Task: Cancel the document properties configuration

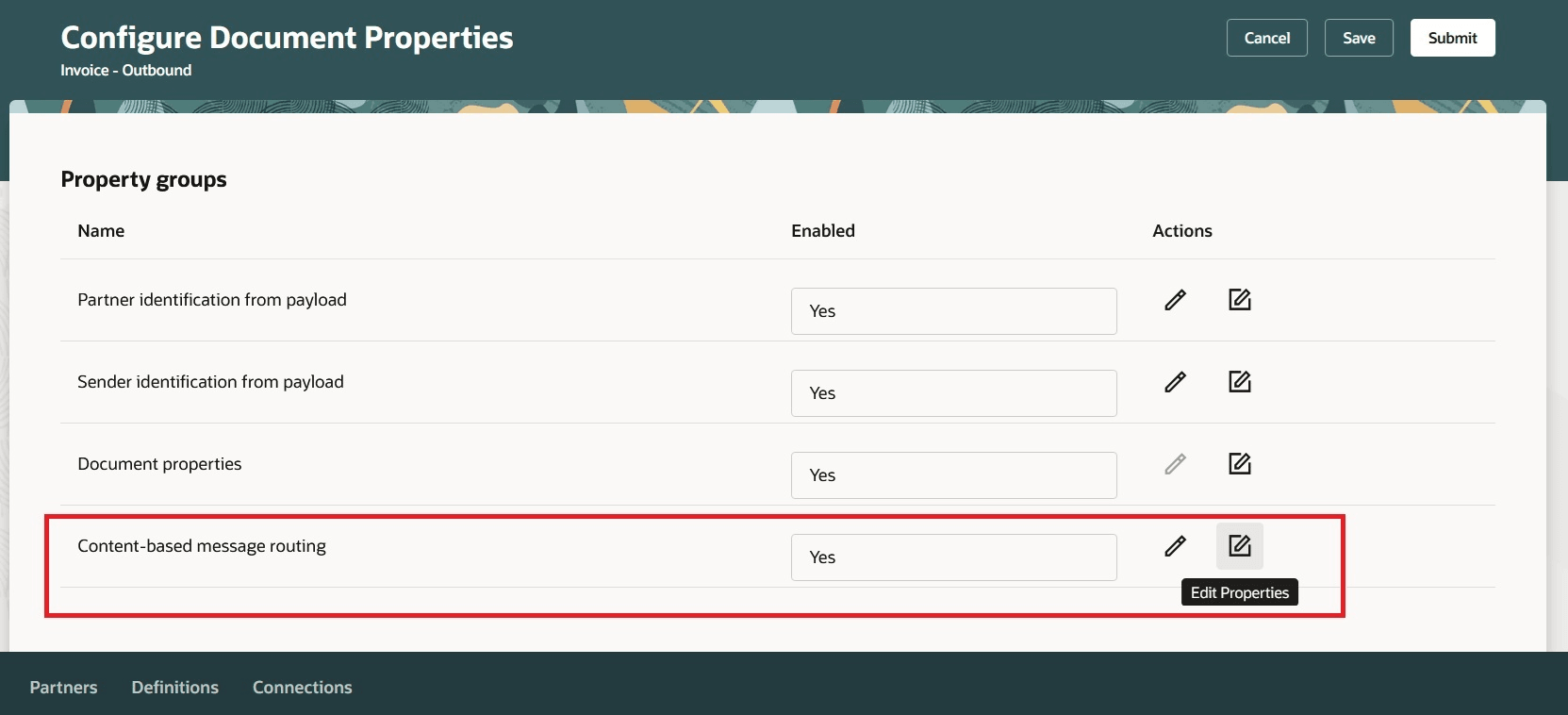Action: 1266,38
